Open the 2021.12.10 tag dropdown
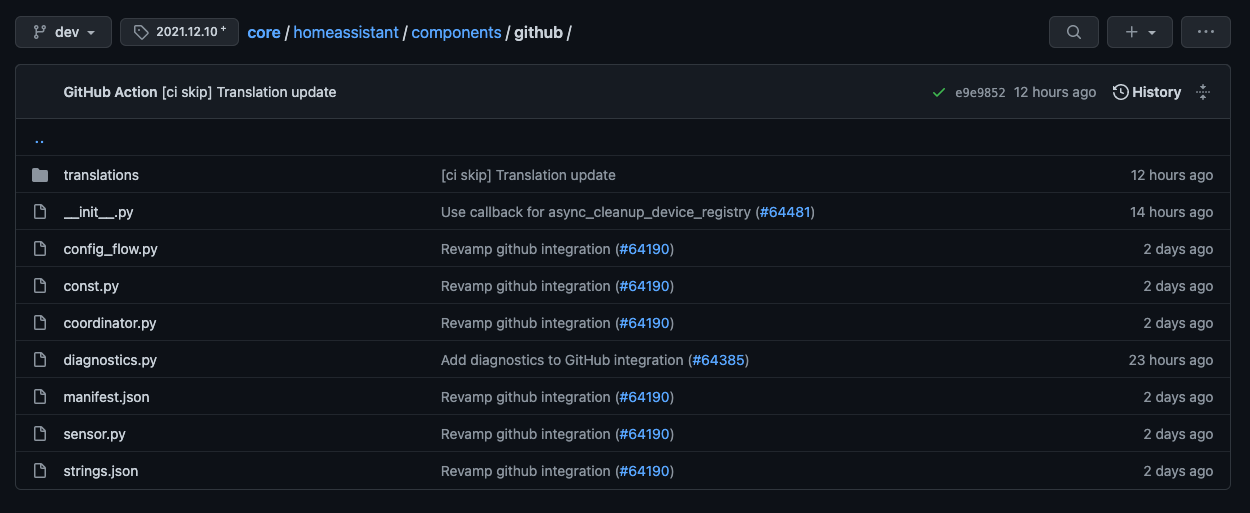 click(179, 32)
